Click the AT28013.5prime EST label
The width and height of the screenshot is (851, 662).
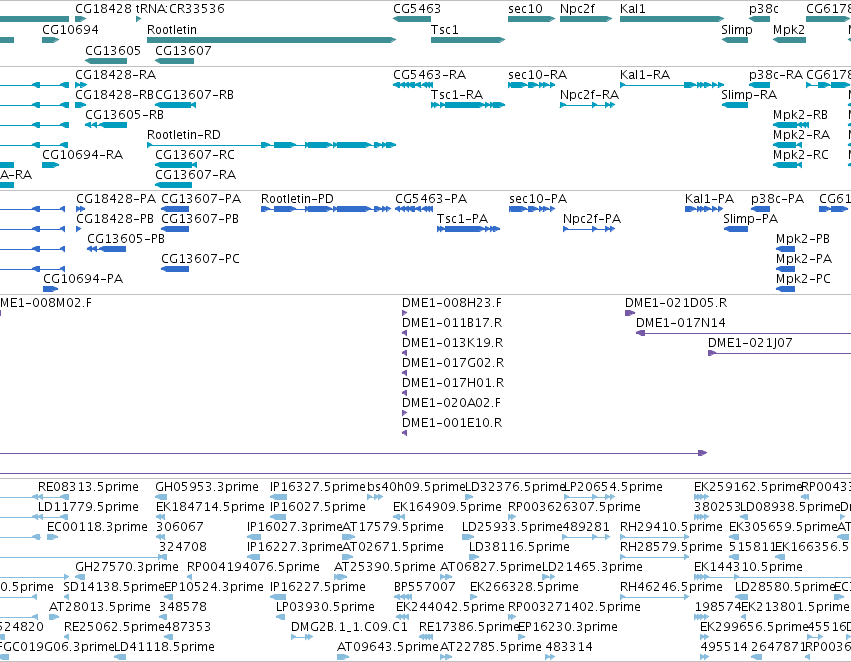point(99,607)
